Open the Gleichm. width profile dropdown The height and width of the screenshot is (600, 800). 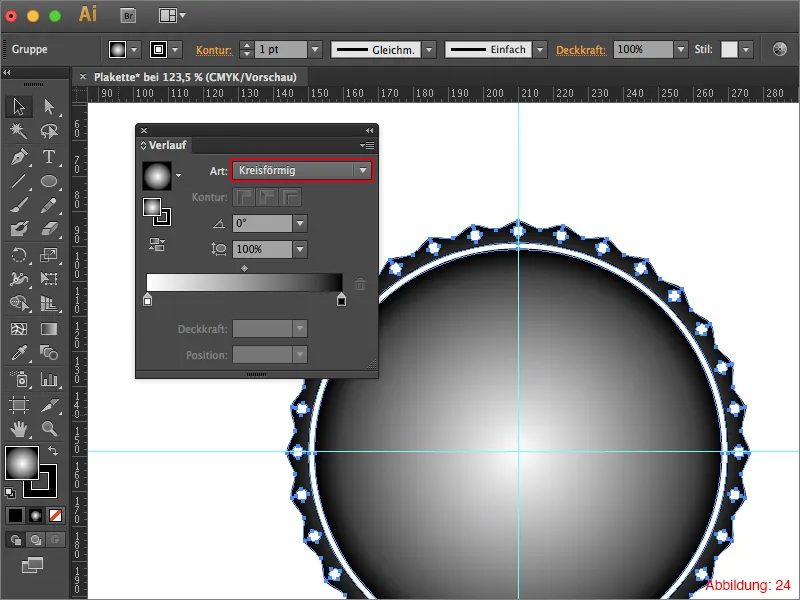(430, 49)
